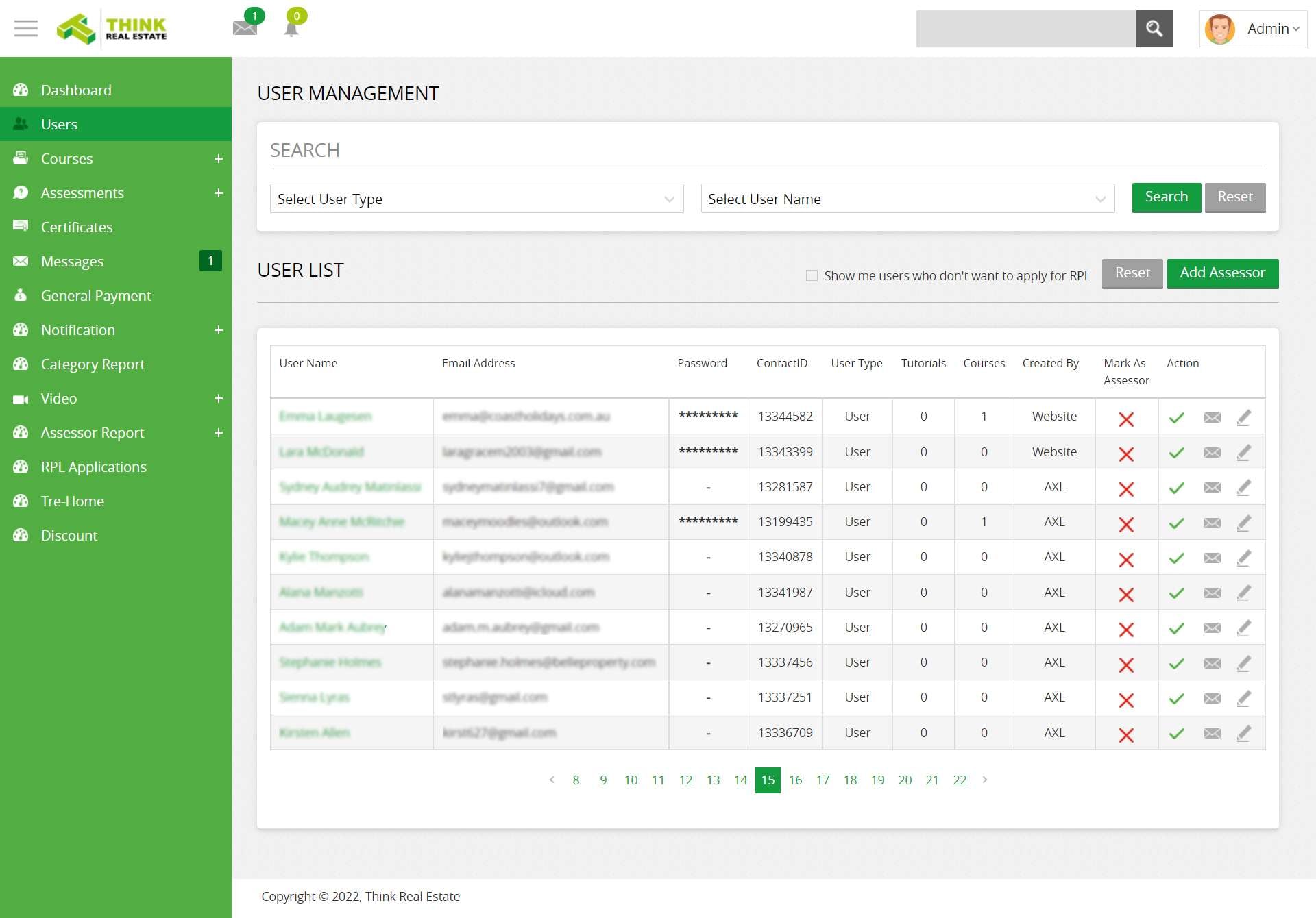Expand the Assessor Report sidebar submenu

click(218, 433)
